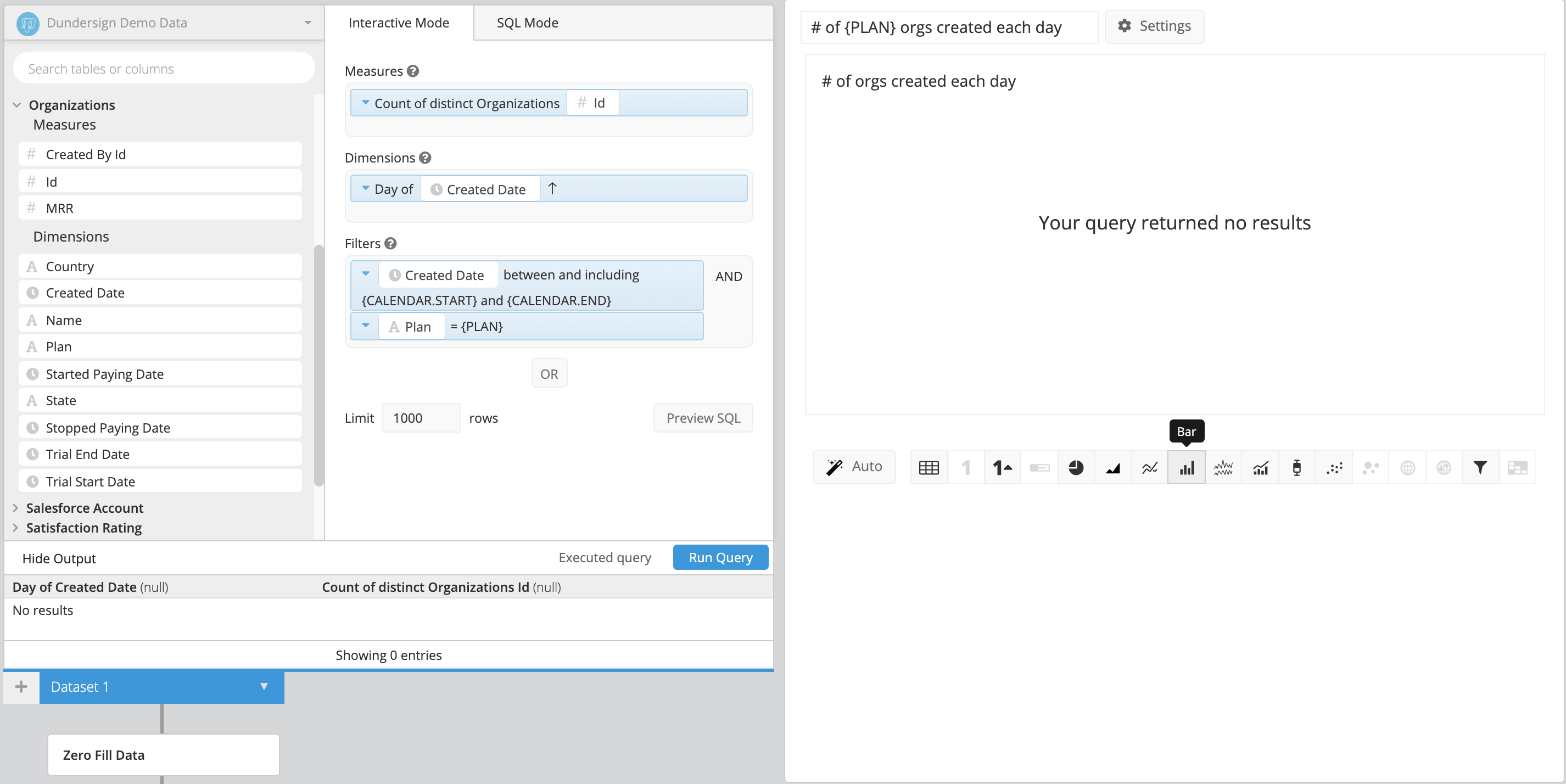Select the MRR measure column
The height and width of the screenshot is (784, 1566).
click(160, 208)
